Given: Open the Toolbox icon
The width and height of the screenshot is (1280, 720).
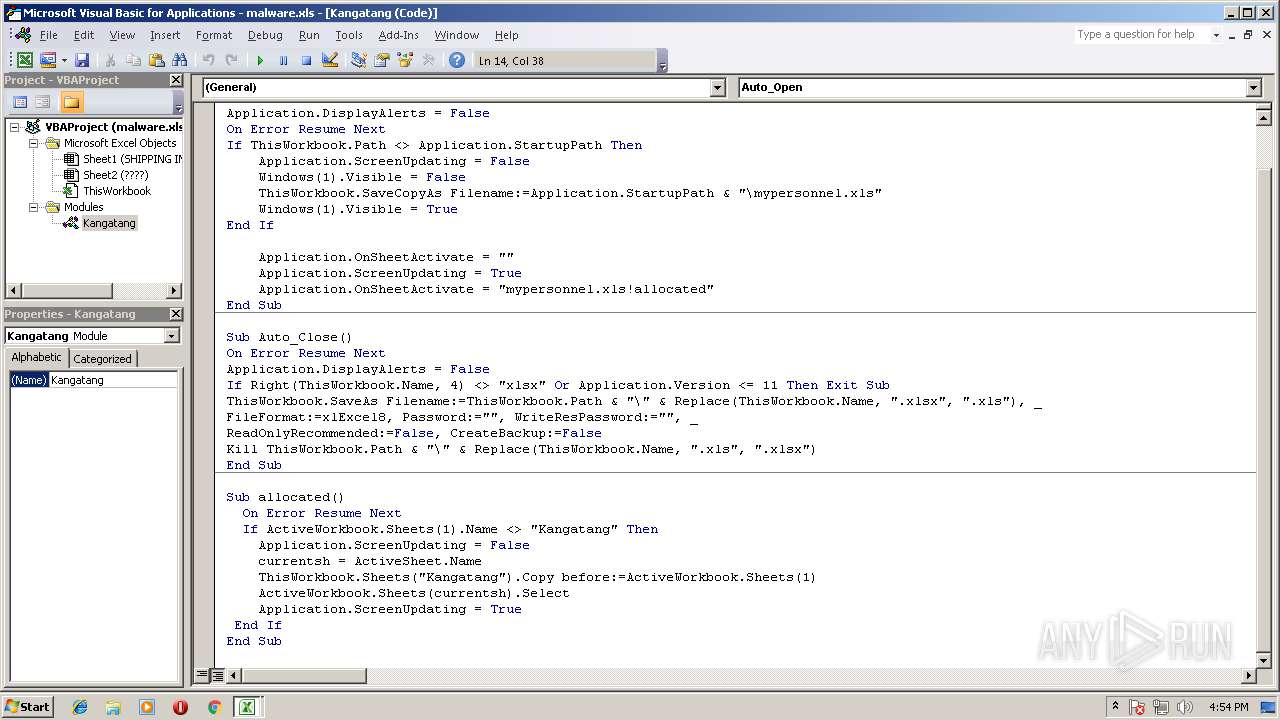Looking at the screenshot, I should [428, 60].
